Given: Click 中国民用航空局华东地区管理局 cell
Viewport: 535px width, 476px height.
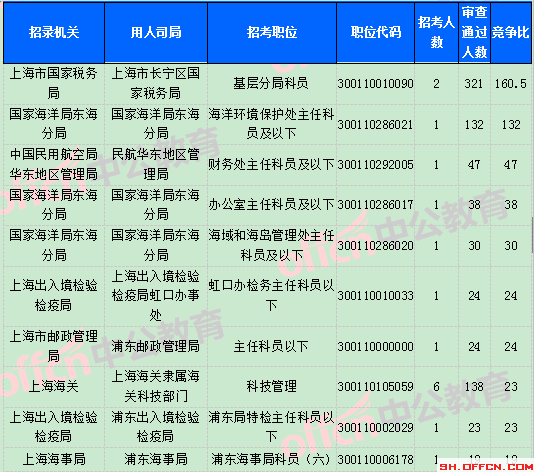Looking at the screenshot, I should click(x=54, y=164).
